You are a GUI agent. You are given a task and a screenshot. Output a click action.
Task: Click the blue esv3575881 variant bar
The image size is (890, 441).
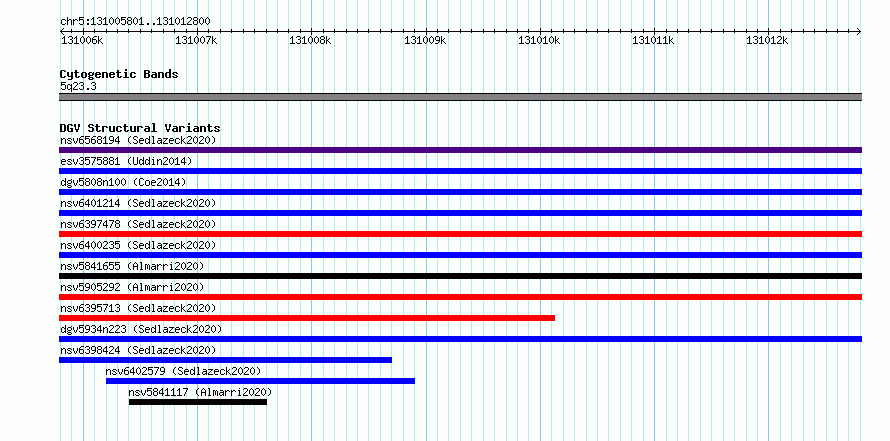[460, 171]
